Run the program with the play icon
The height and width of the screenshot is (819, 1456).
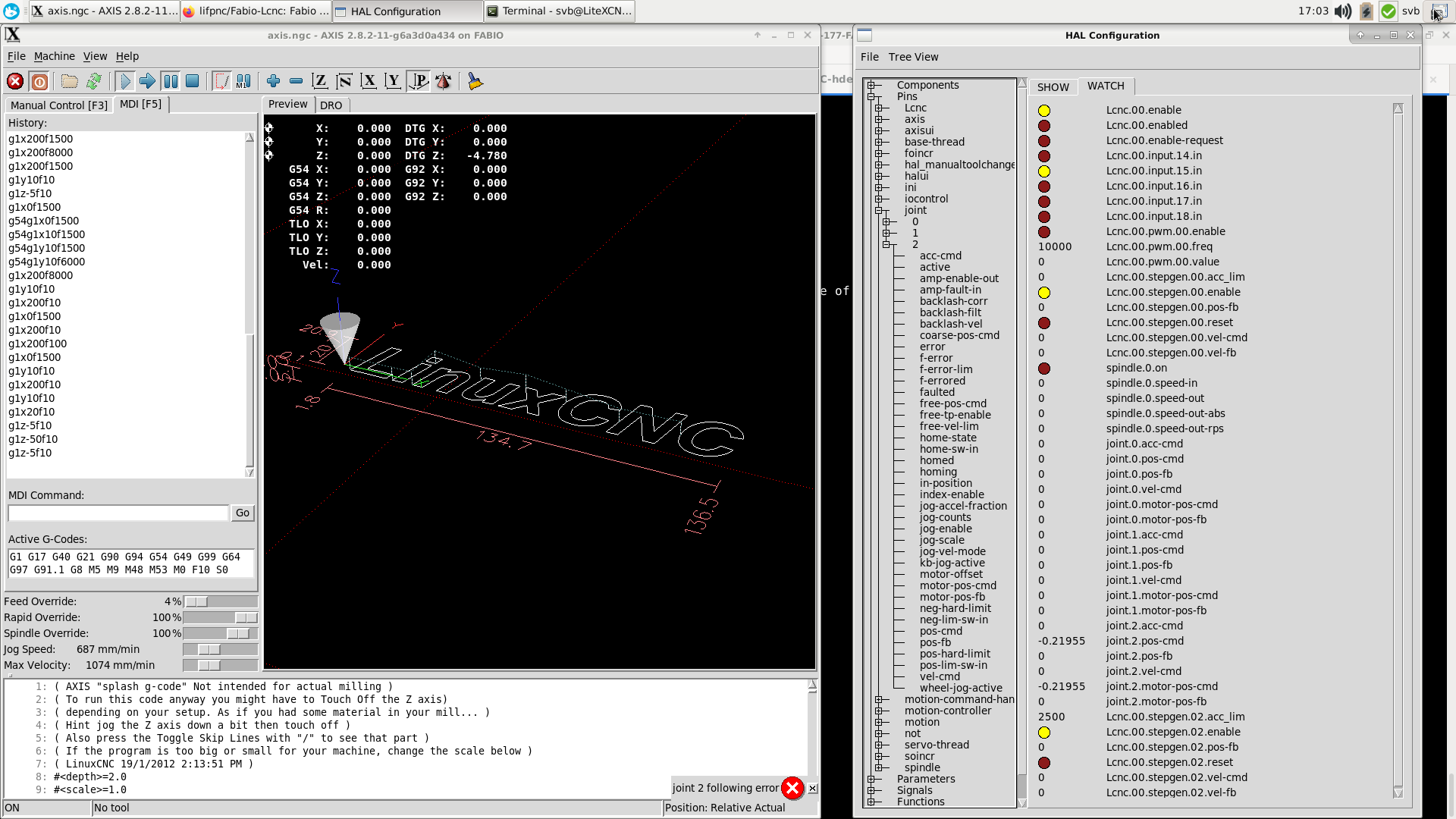coord(125,81)
